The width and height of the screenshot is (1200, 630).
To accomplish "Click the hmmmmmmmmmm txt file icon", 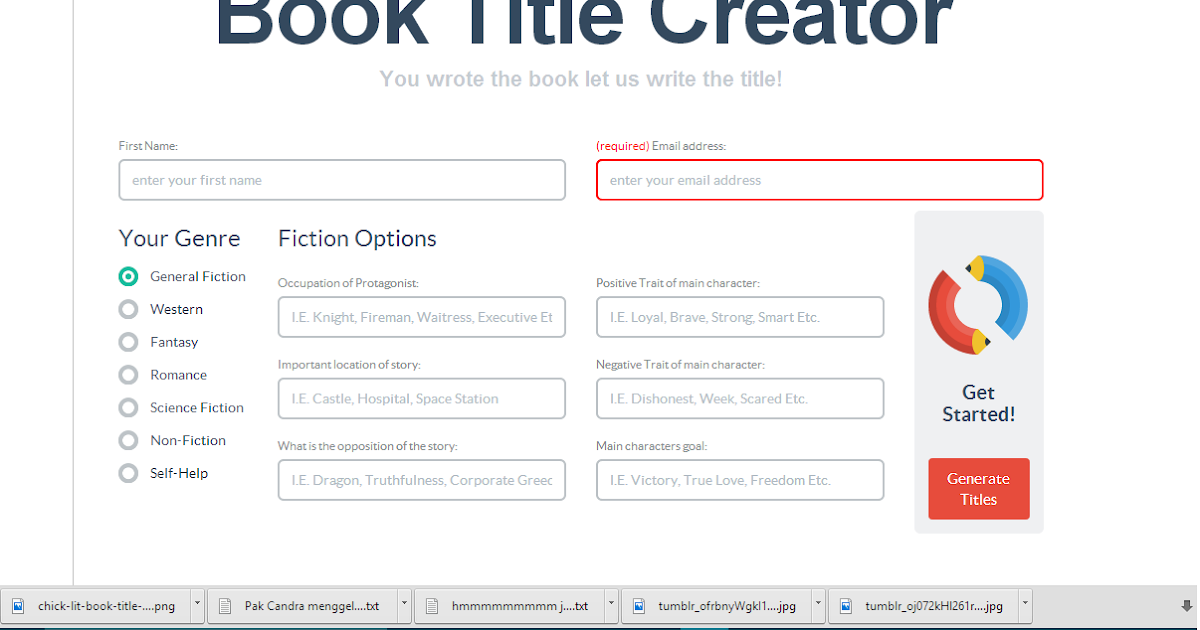I will [432, 606].
